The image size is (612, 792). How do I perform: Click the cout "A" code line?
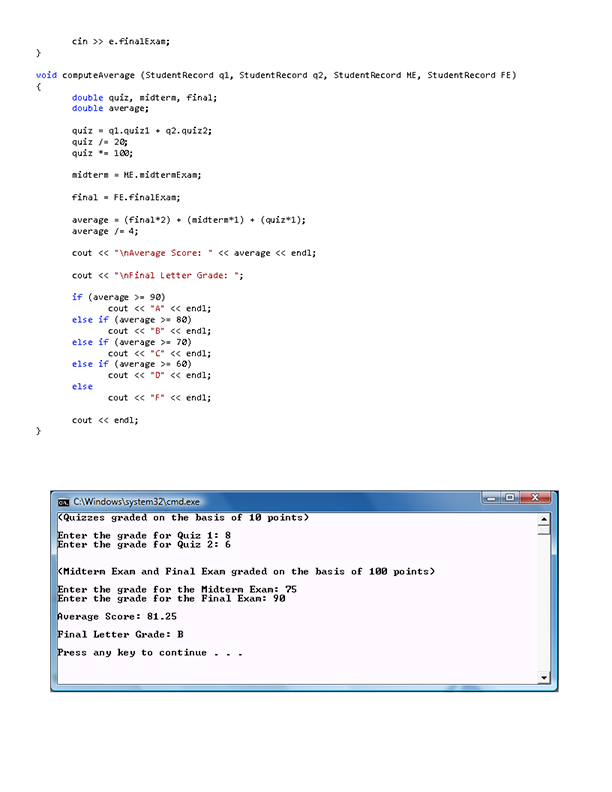[160, 309]
